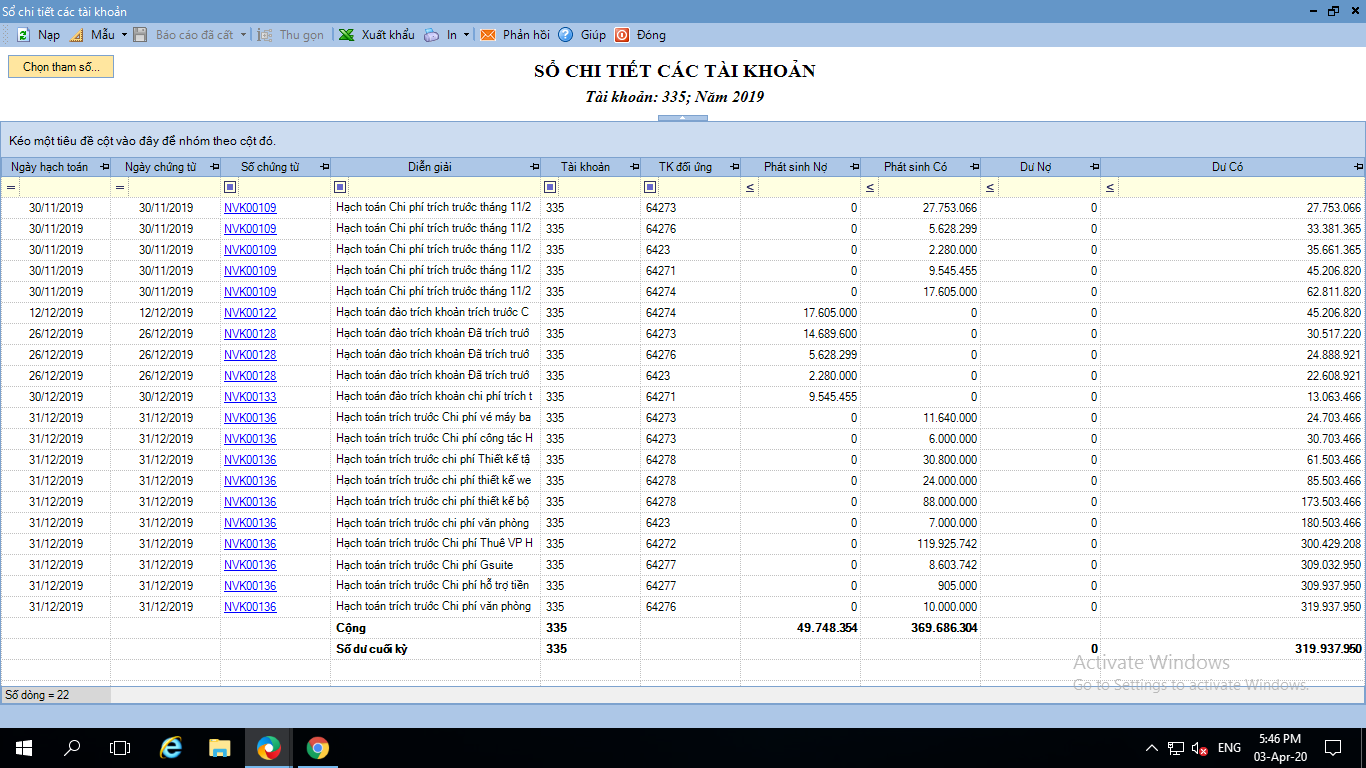Image resolution: width=1366 pixels, height=768 pixels.
Task: Expand the In print options arrow
Action: pos(466,35)
